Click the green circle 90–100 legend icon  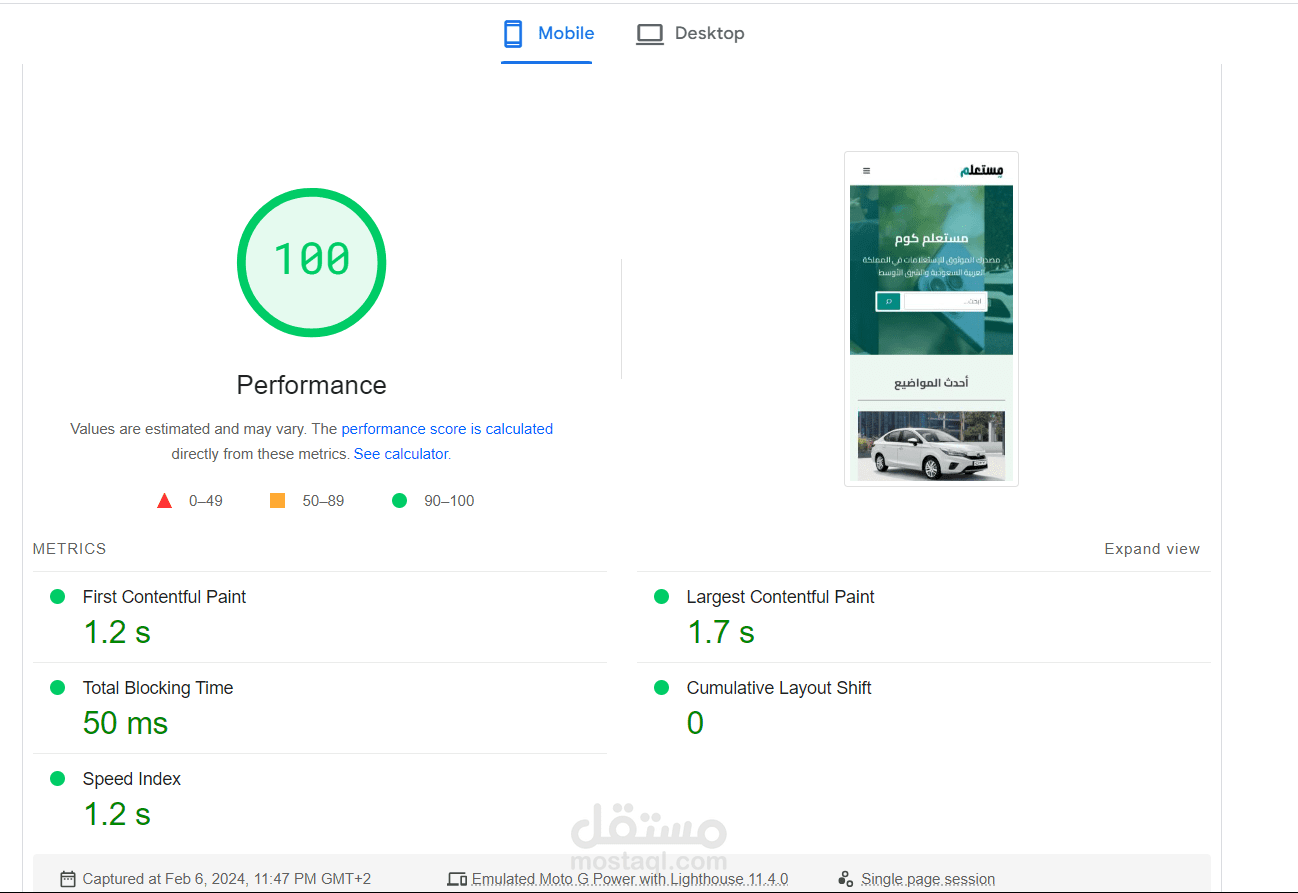[400, 501]
